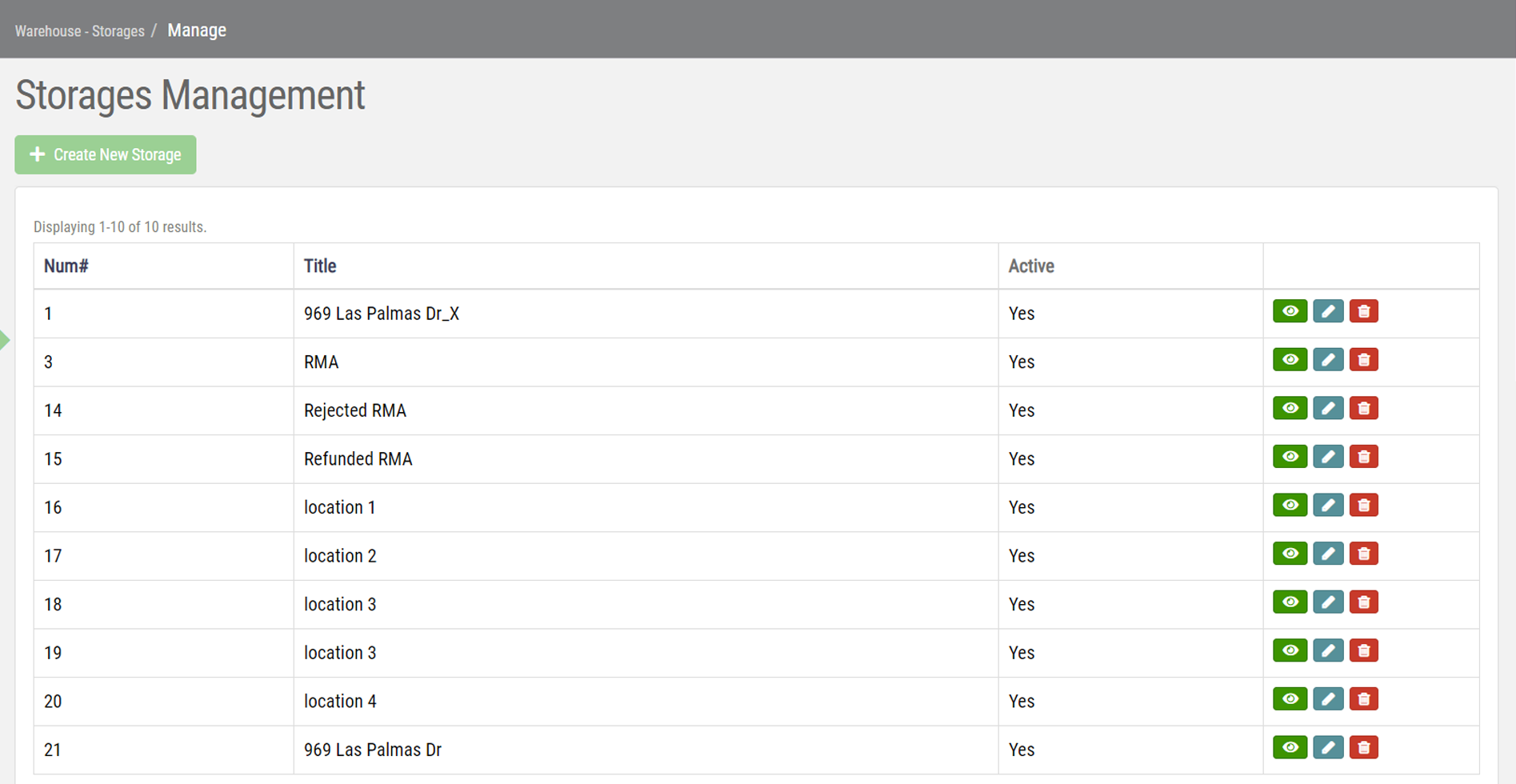Open the Warehouse - Storages breadcrumb link
1516x784 pixels.
(79, 31)
